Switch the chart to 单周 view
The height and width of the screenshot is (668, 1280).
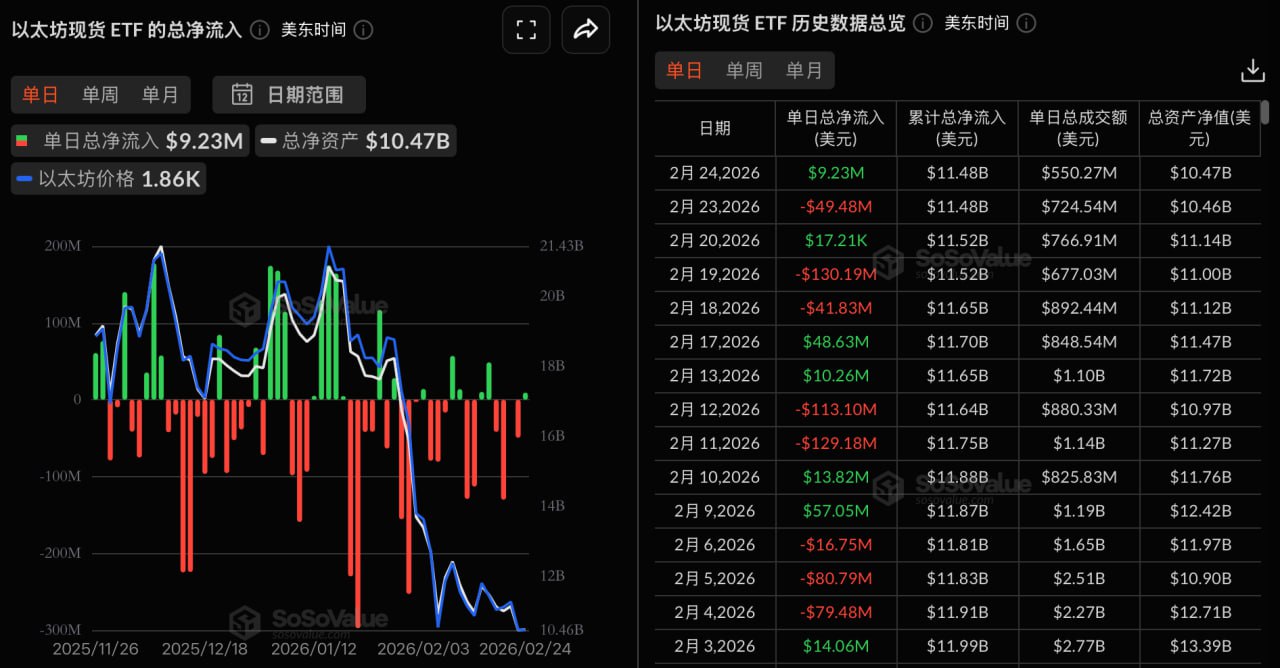[x=100, y=95]
